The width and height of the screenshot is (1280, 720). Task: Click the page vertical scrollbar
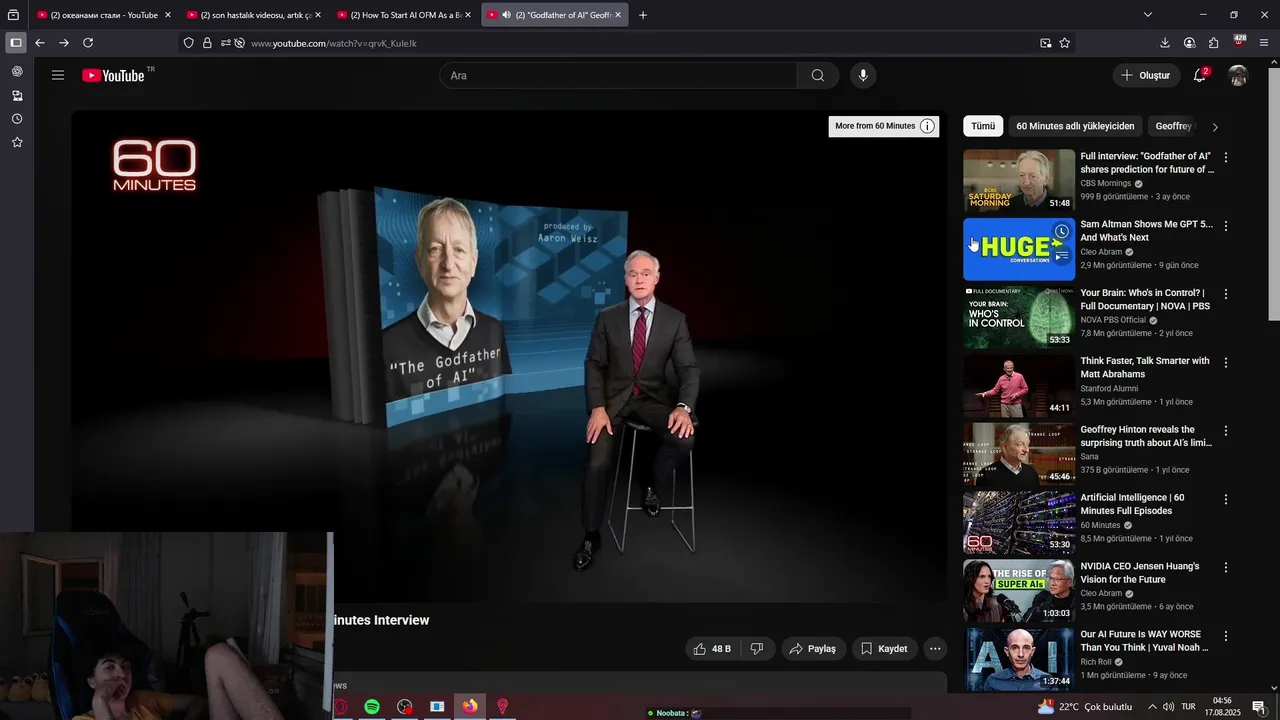tap(1273, 195)
